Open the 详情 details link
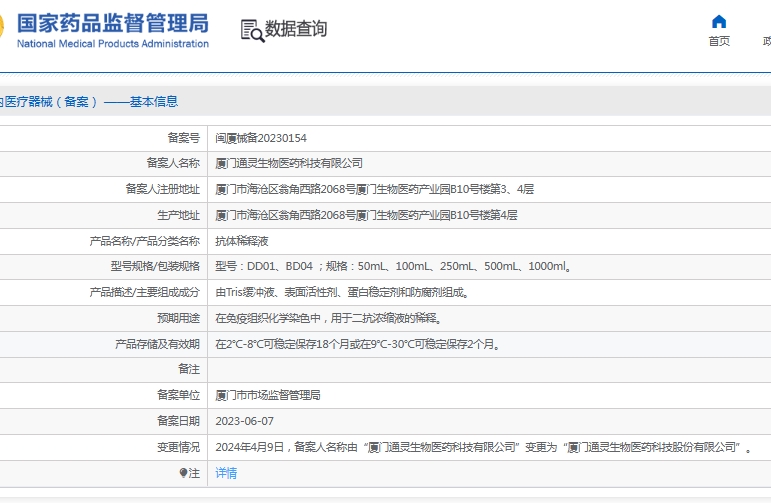This screenshot has height=503, width=771. click(x=226, y=473)
